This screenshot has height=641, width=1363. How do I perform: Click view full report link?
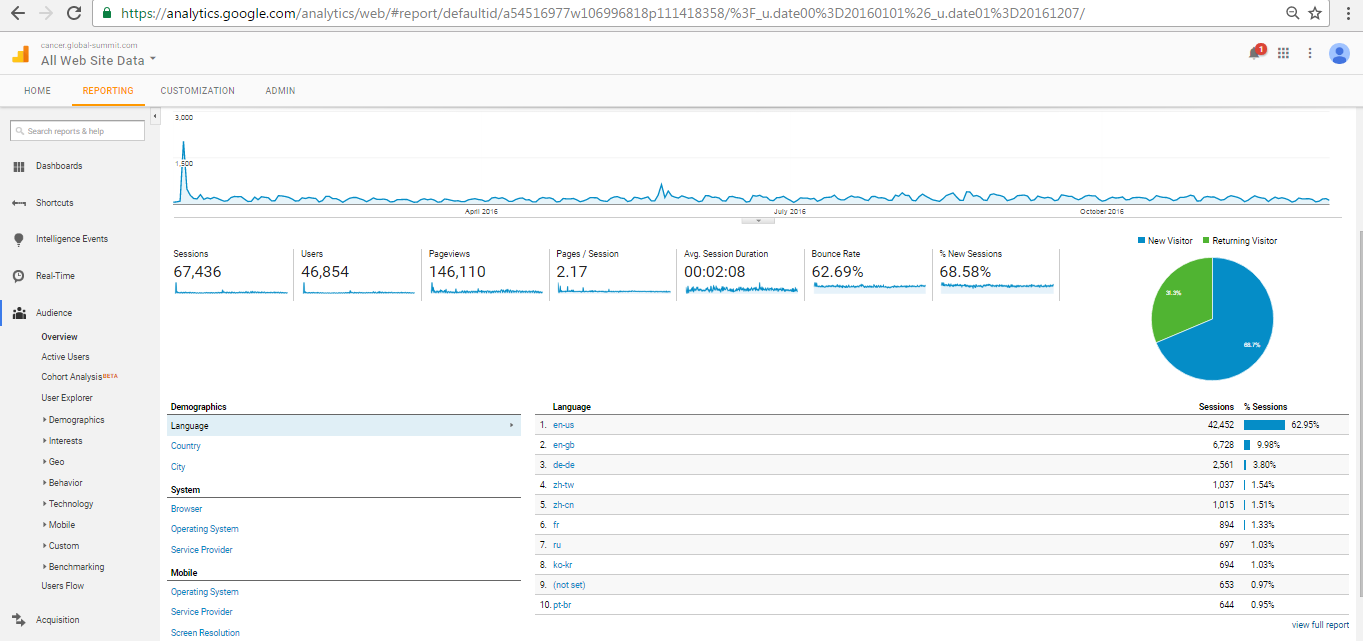click(x=1320, y=625)
